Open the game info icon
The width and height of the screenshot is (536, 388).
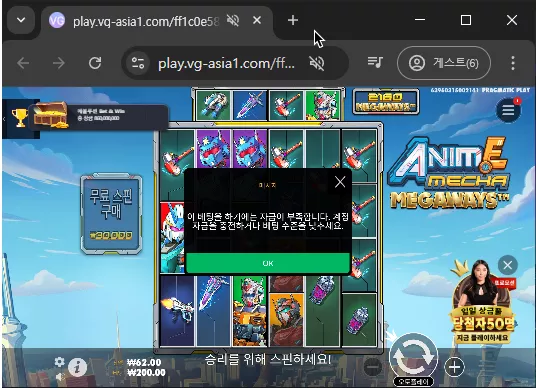[x=78, y=367]
